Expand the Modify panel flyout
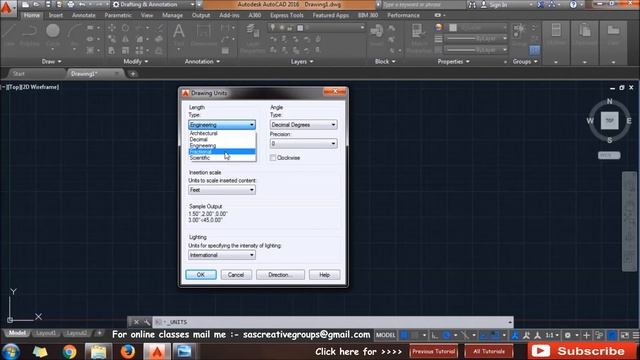The height and width of the screenshot is (360, 640). 136,62
